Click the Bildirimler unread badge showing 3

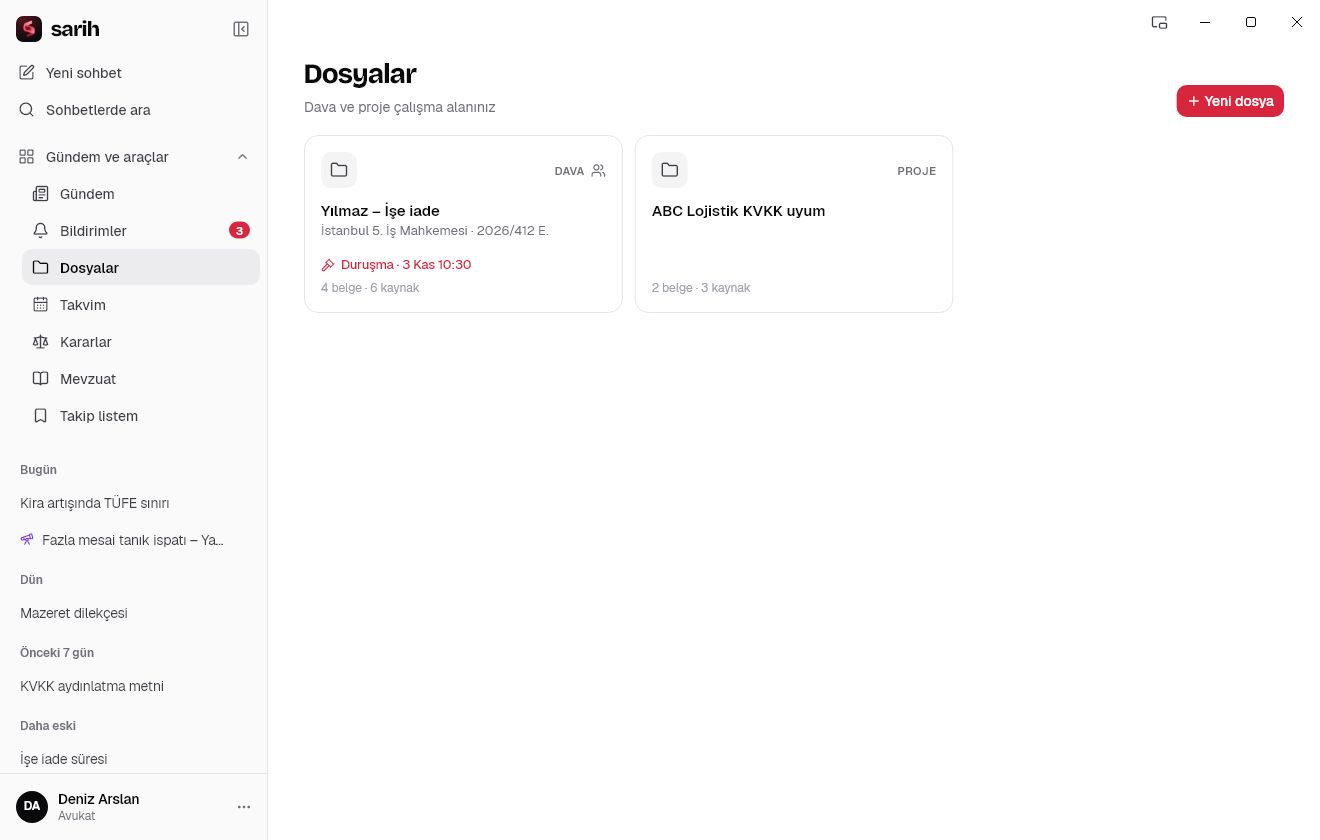(x=239, y=231)
